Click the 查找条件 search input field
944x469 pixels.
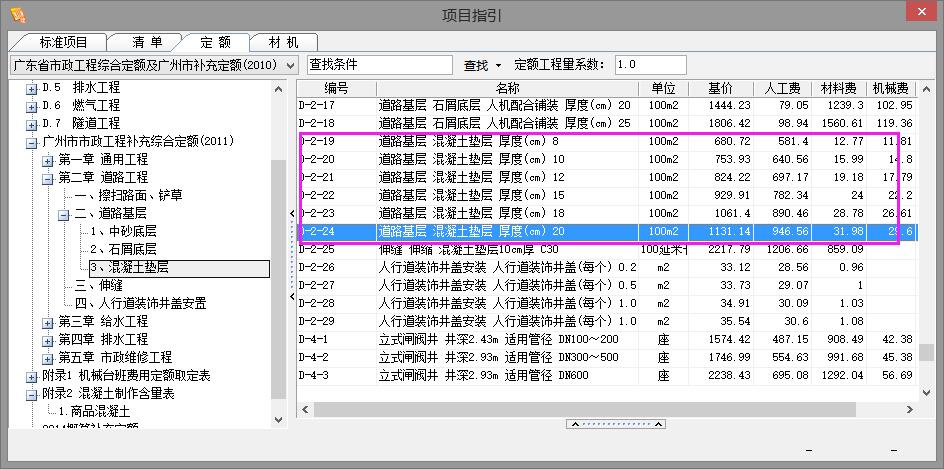[380, 65]
